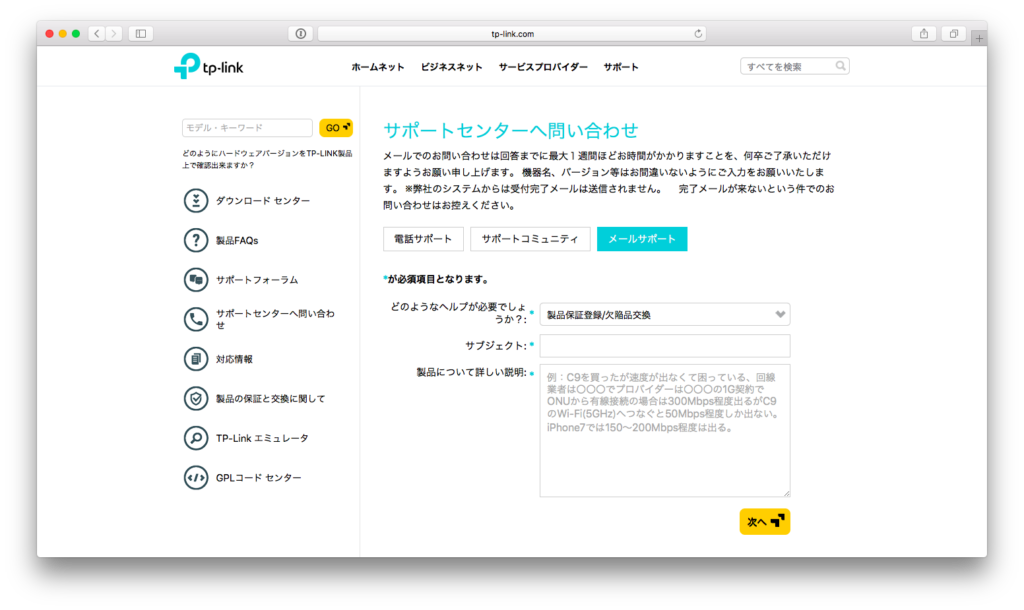
Task: Click the TP-Link エミュレータ magnifier icon
Action: (195, 438)
